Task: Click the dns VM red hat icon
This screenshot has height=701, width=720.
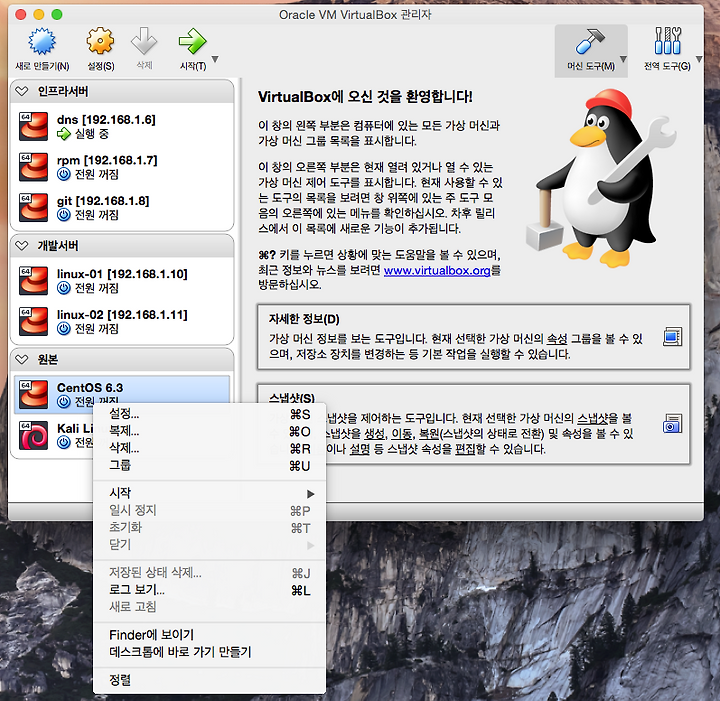Action: click(x=34, y=126)
